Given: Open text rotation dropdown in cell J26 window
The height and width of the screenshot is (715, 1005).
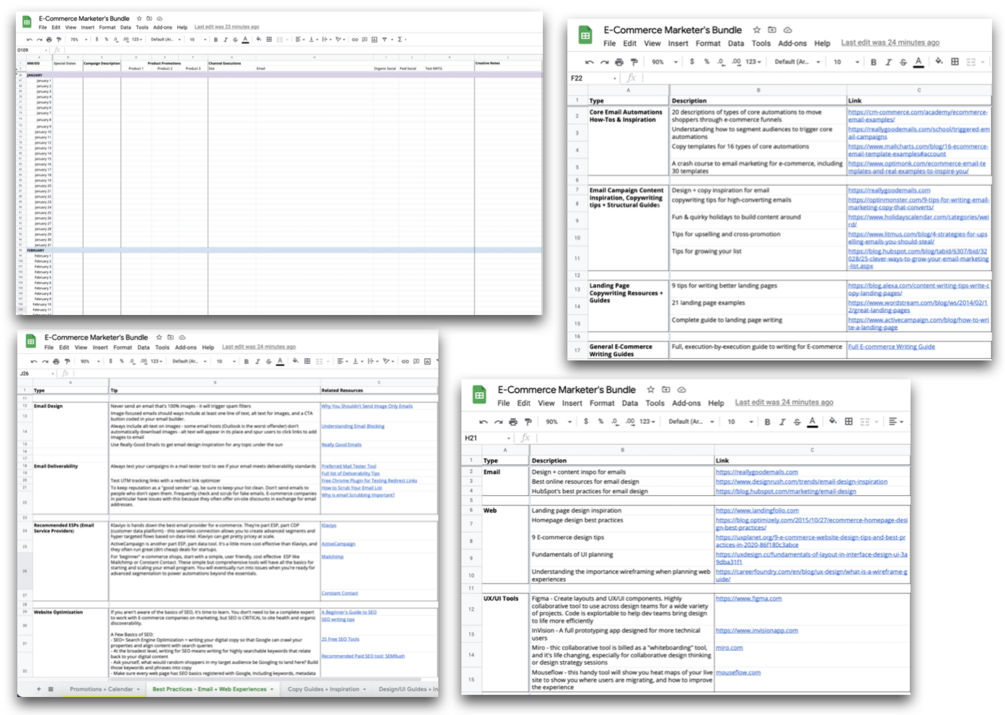Looking at the screenshot, I should click(388, 361).
